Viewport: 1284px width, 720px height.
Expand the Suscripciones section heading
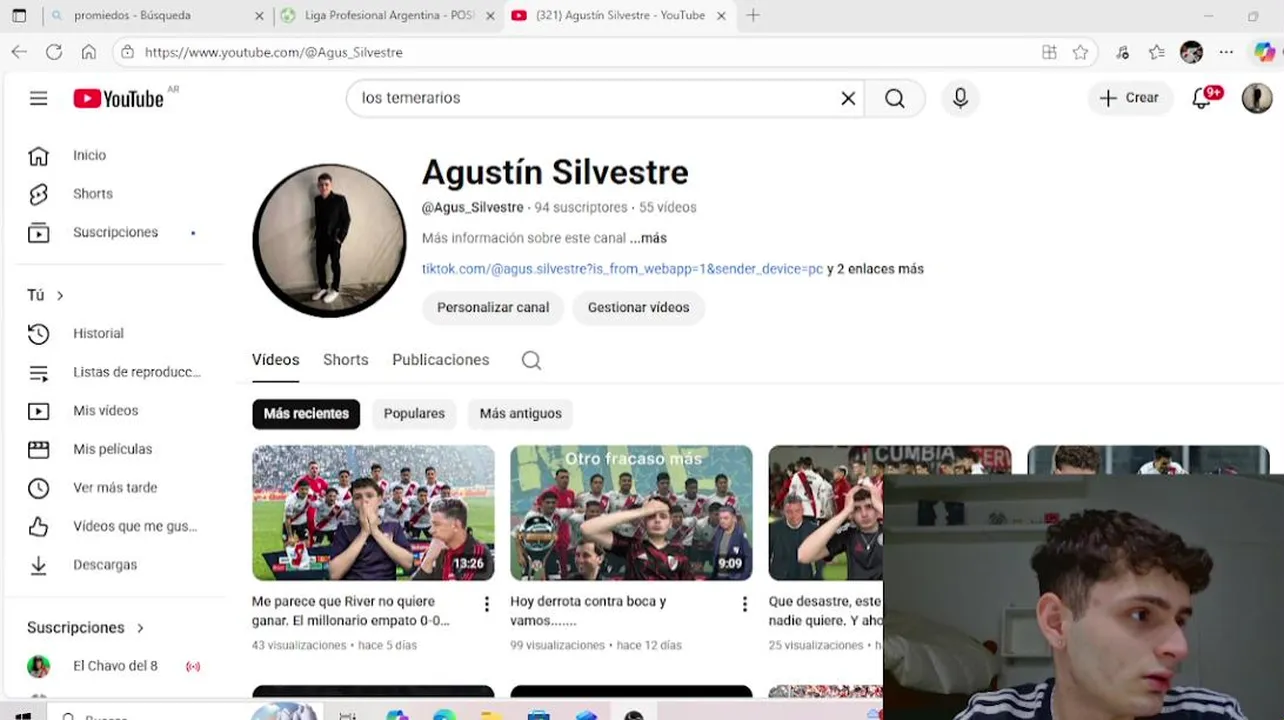[86, 628]
